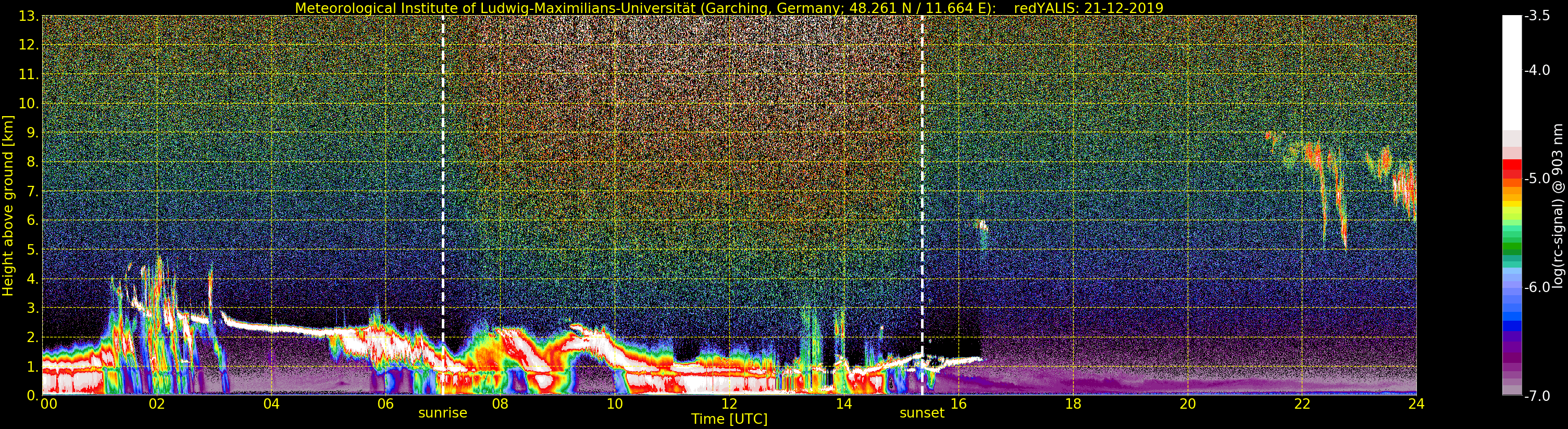Click the '04' tick on the time axis
Screen dimensions: 1568x429
pos(271,404)
